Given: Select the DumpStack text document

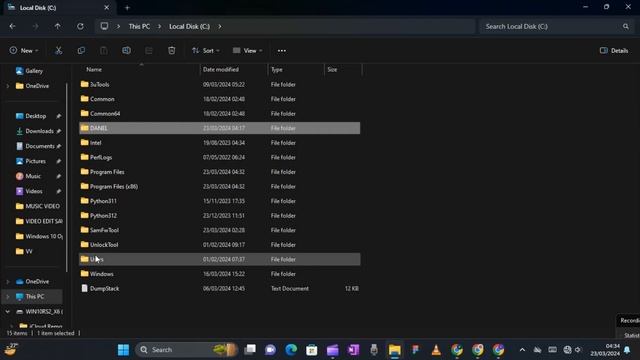Looking at the screenshot, I should tap(220, 289).
